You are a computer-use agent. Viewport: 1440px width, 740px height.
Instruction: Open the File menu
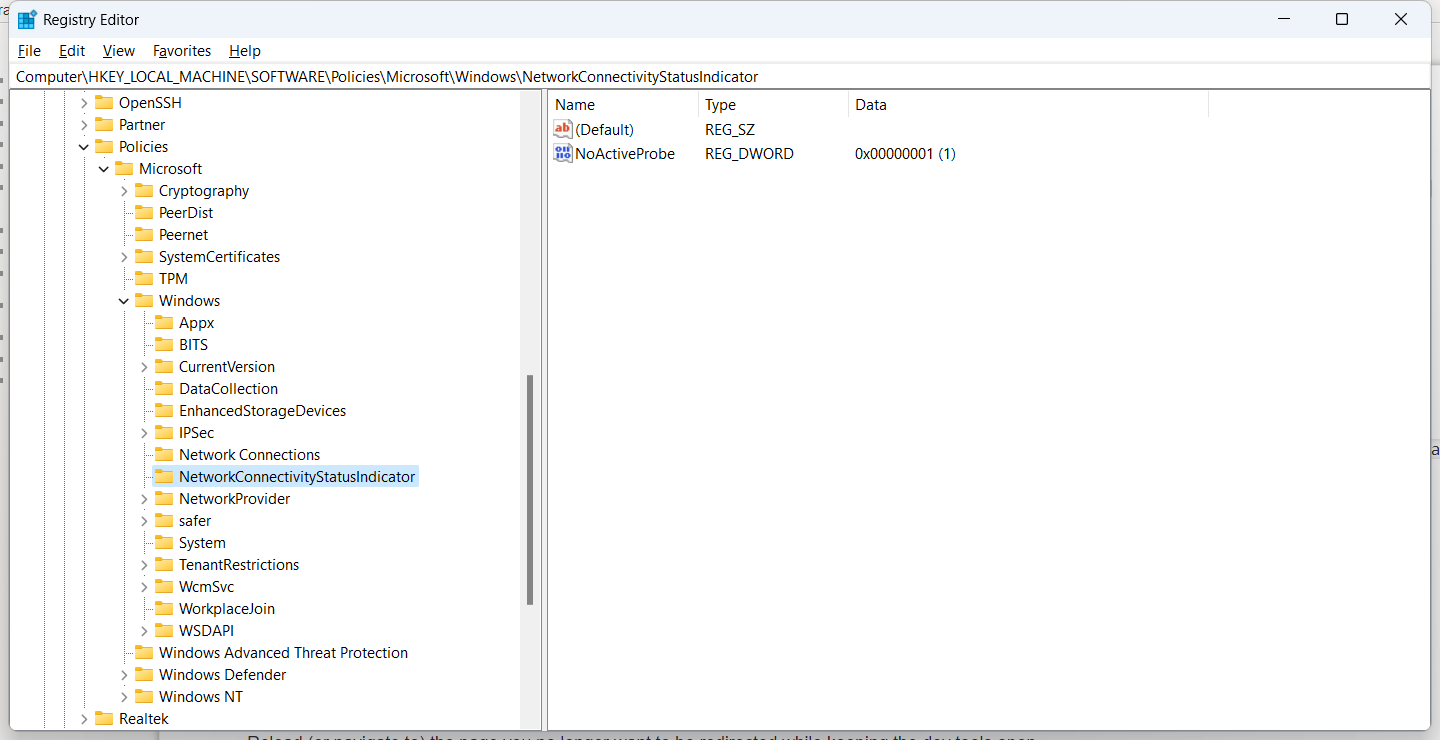pos(29,51)
